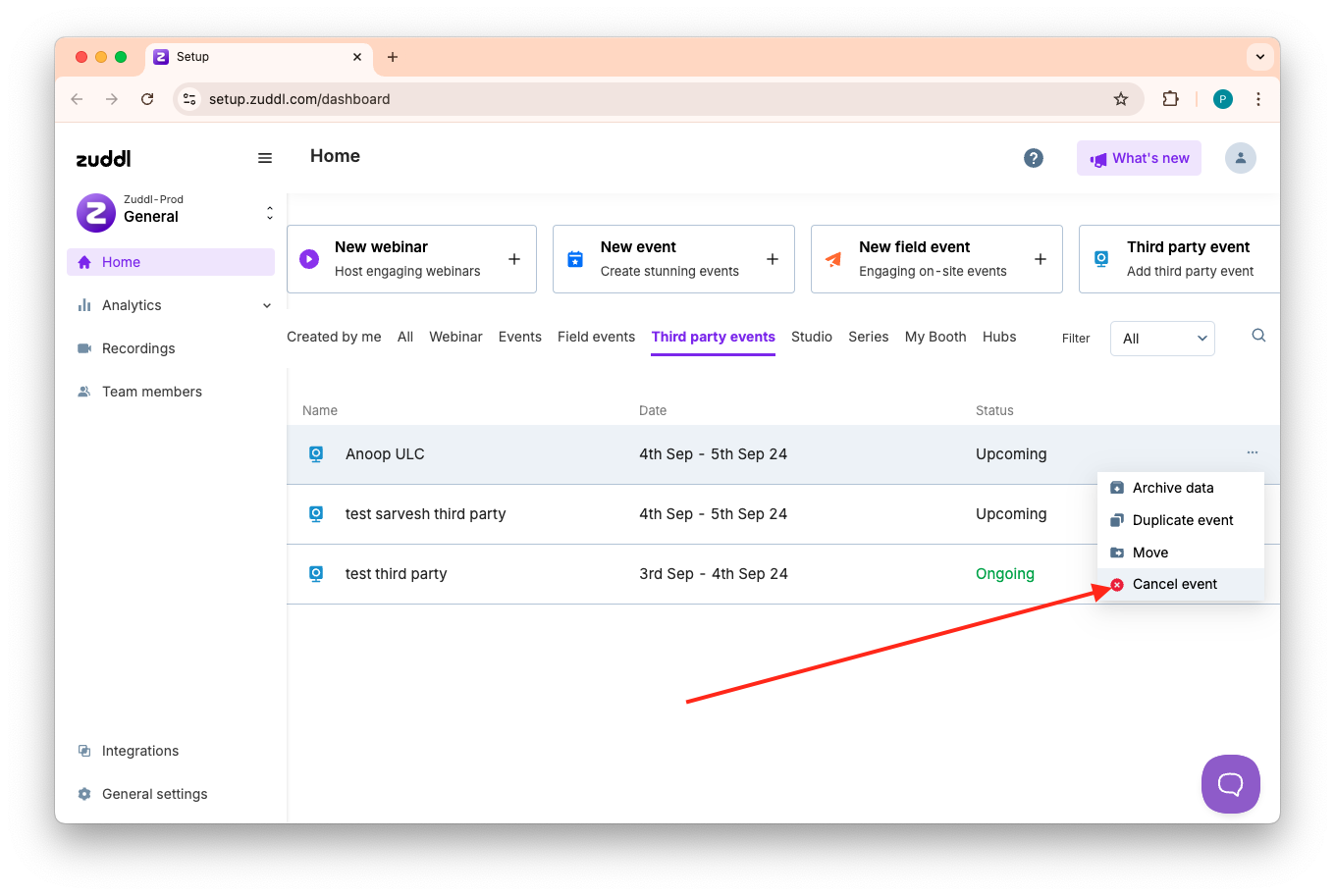1335x896 pixels.
Task: Open the Zuddl-Prod General workspace switcher
Action: (175, 213)
